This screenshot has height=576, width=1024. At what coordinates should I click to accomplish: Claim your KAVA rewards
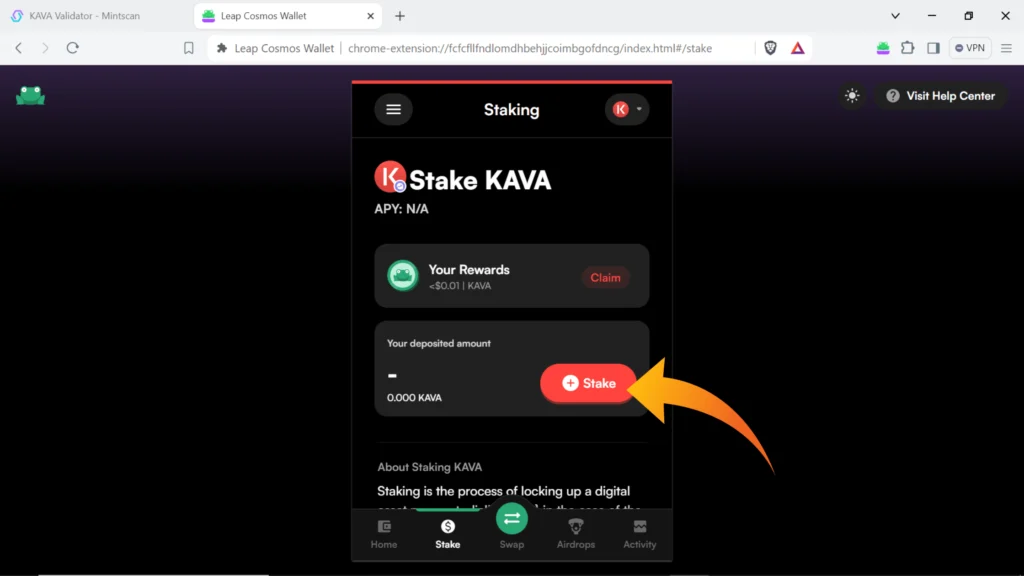(605, 278)
